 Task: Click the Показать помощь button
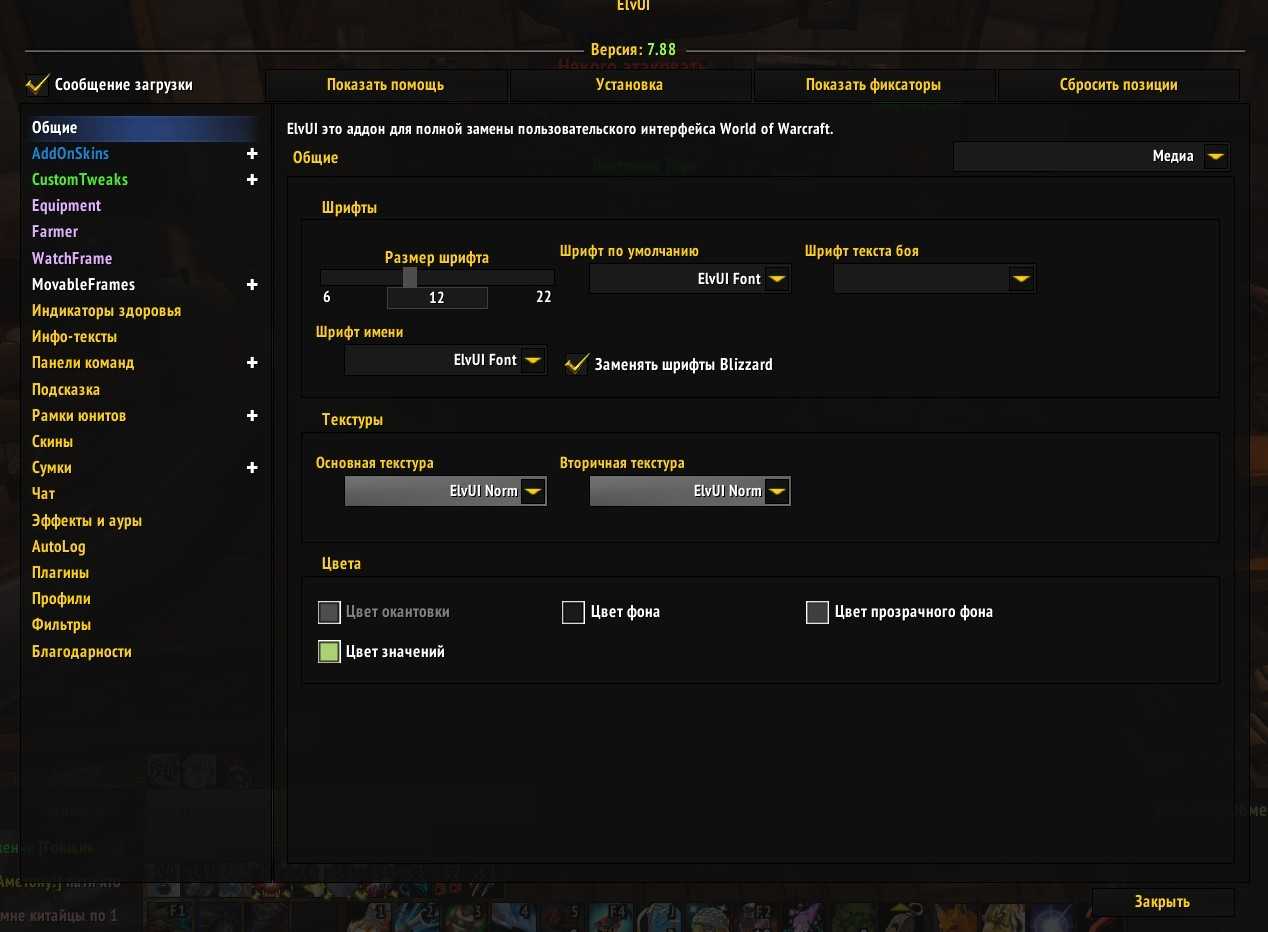tap(386, 85)
